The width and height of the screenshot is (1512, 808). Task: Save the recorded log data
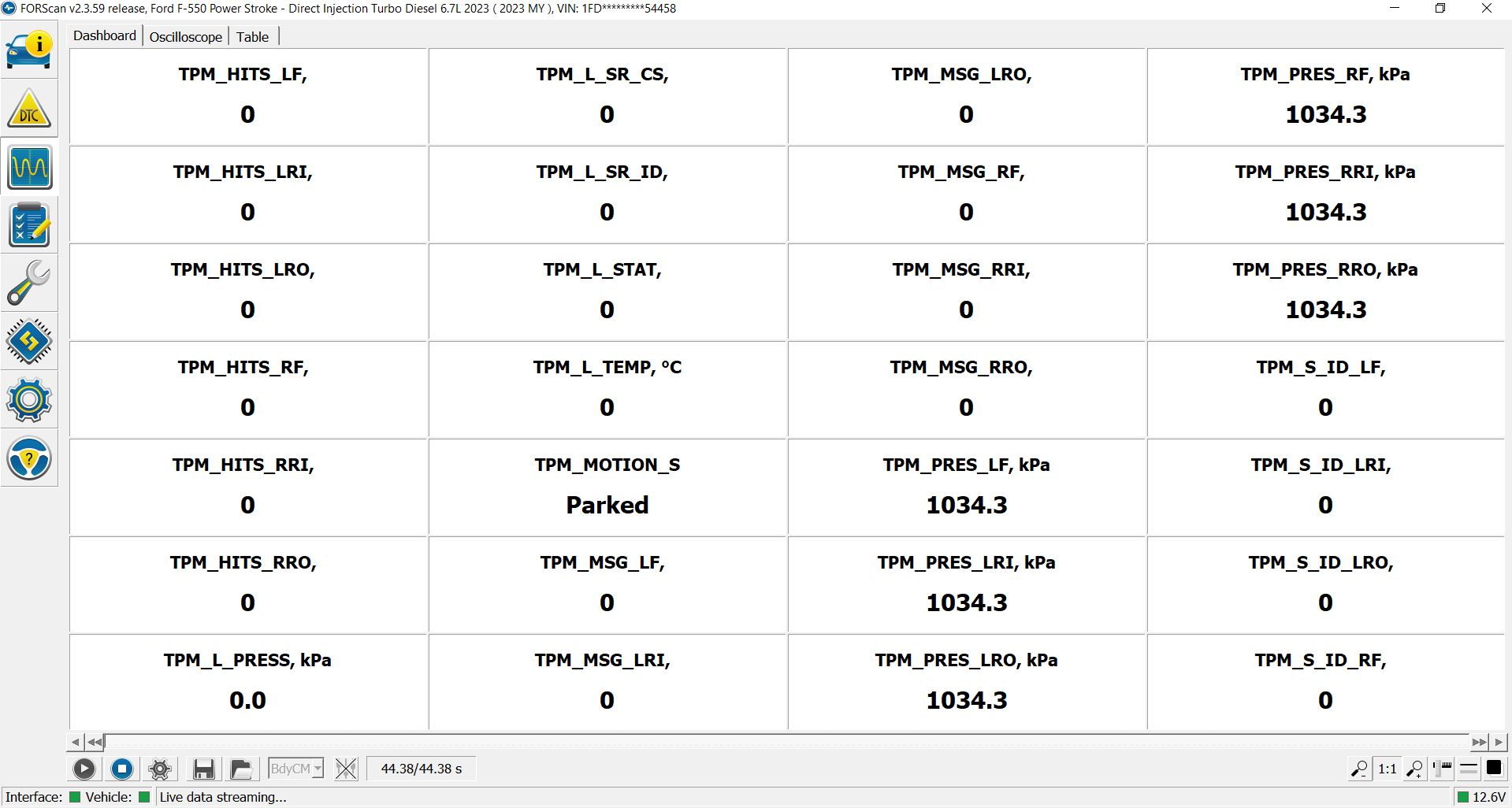point(203,769)
